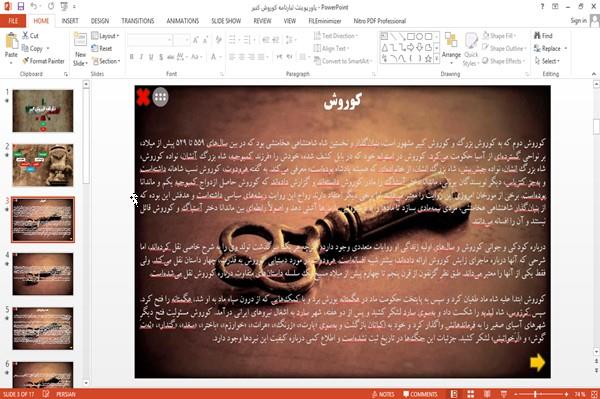Switch to TRANSITIONS tab
Viewport: 600px width, 399px height.
pos(138,21)
